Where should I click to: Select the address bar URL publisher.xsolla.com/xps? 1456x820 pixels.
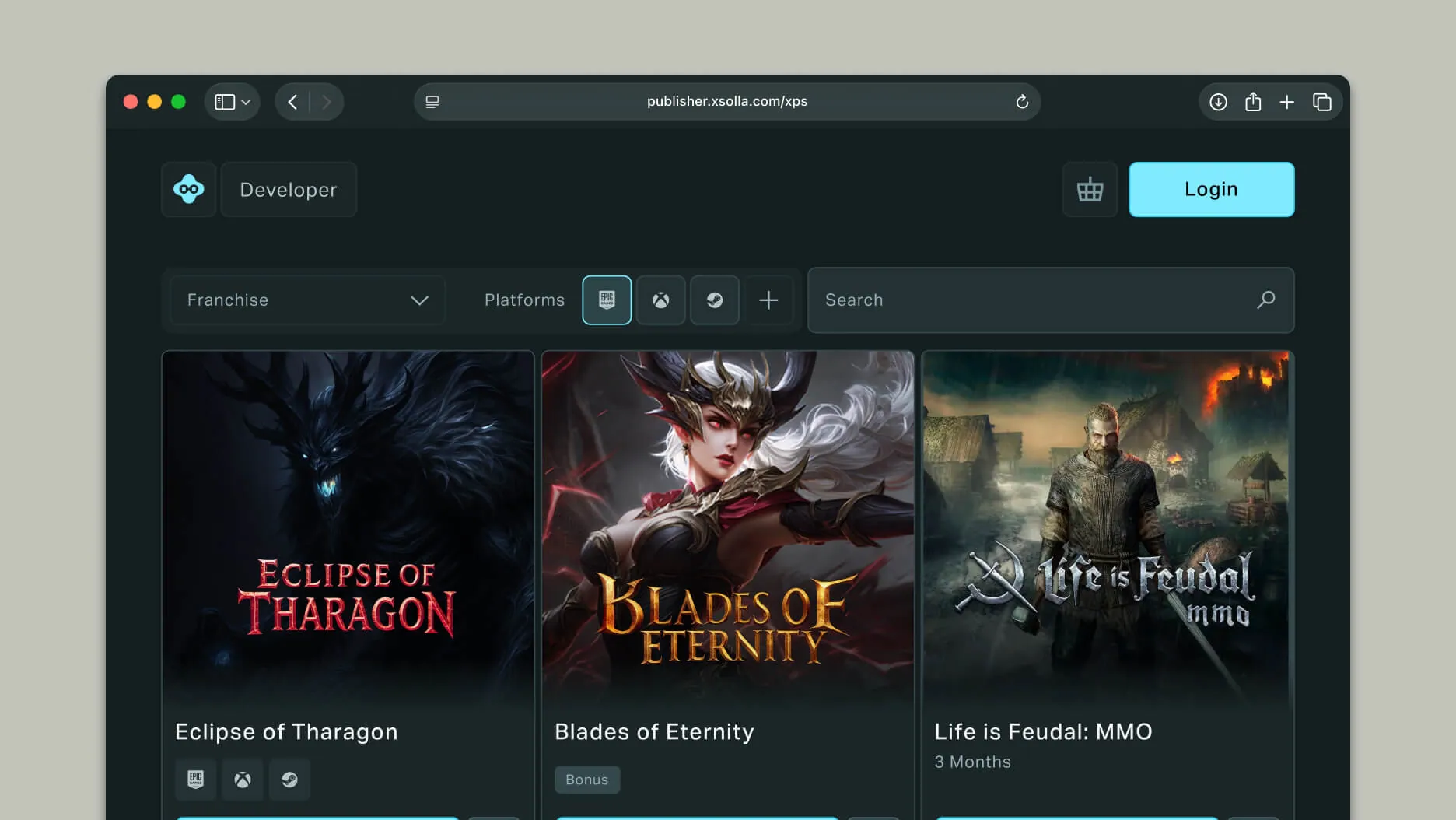click(727, 101)
